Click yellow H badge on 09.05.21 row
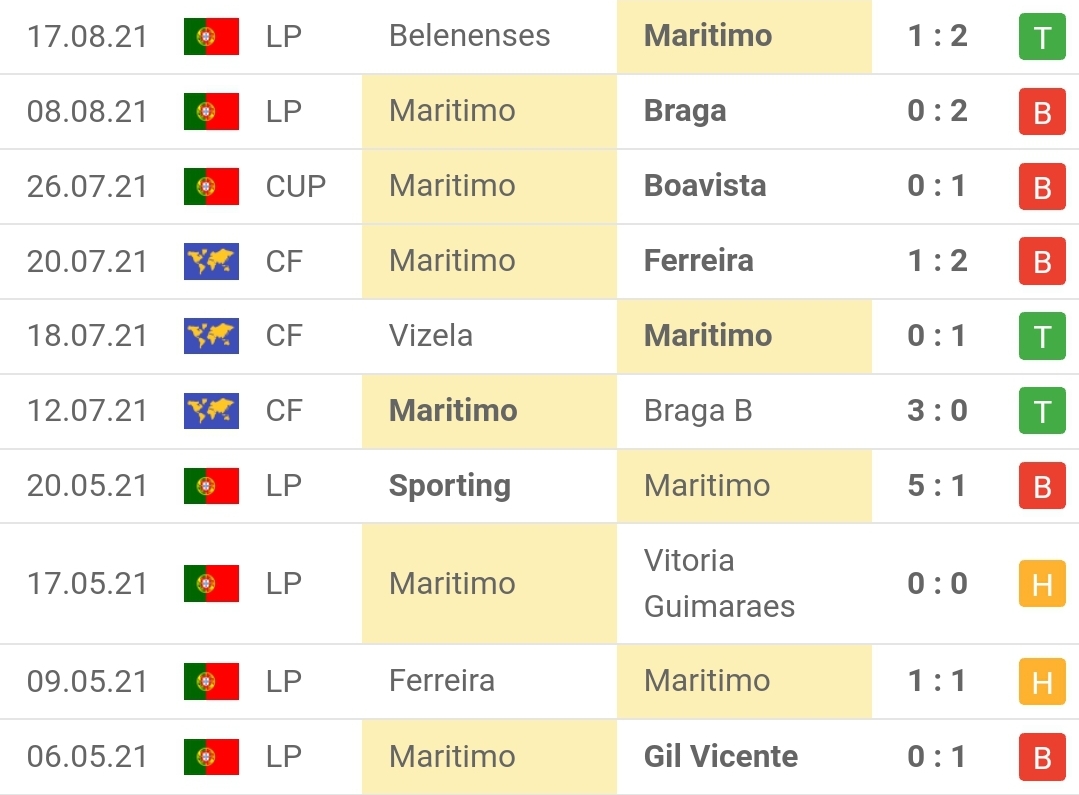The height and width of the screenshot is (795, 1079). [1042, 682]
